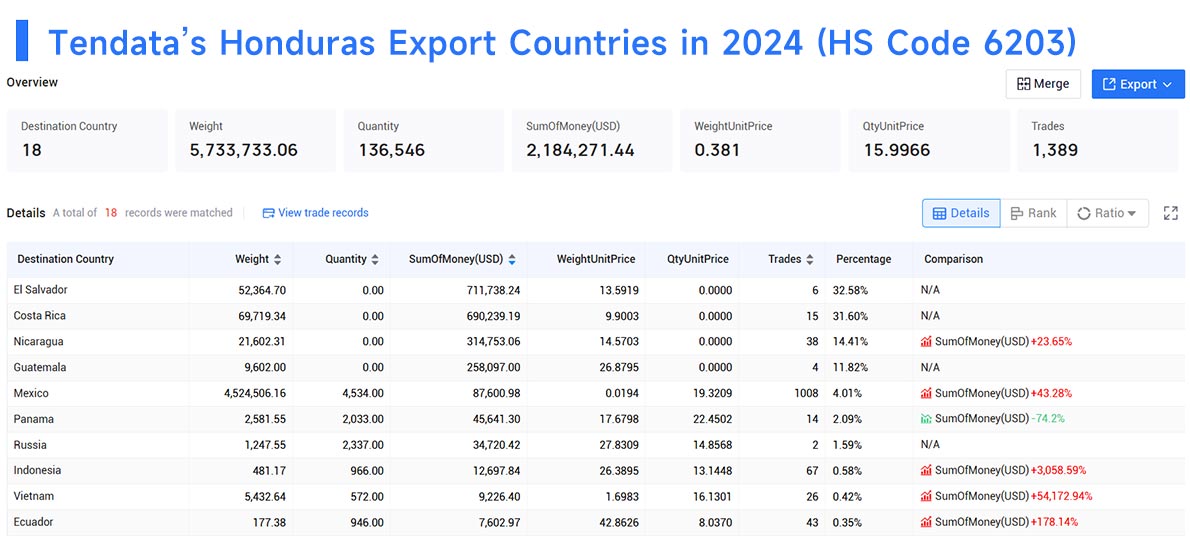Click Costa Rica's 31.60% percentage
1190x545 pixels.
pyautogui.click(x=850, y=316)
